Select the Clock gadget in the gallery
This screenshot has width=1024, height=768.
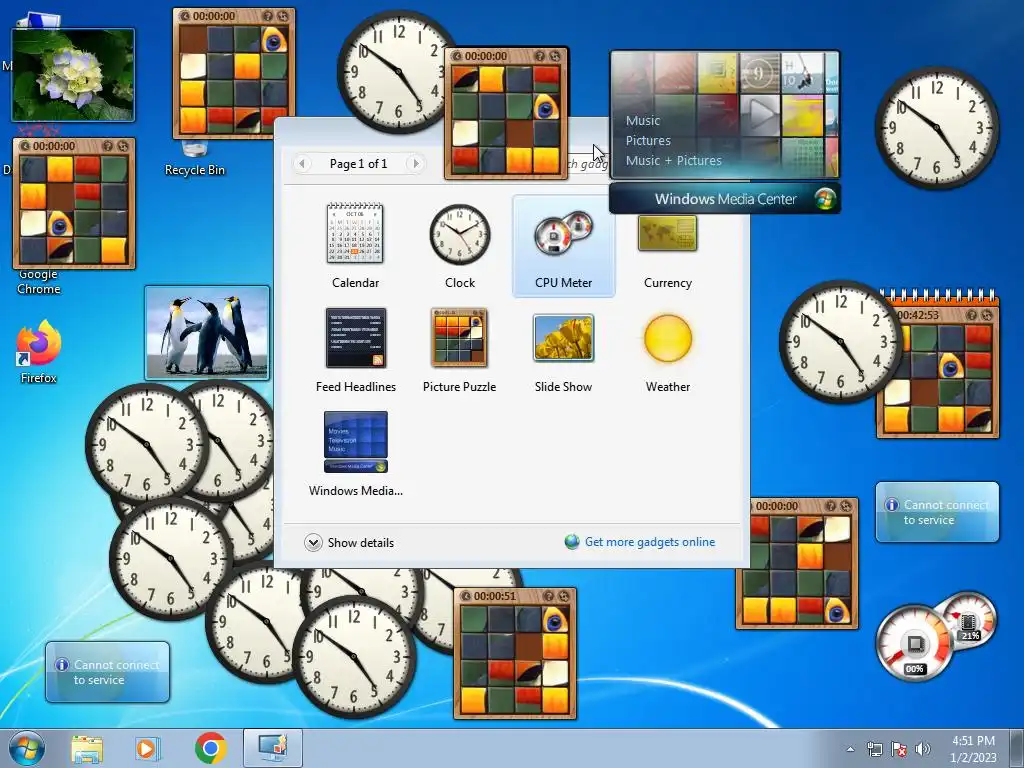(460, 246)
